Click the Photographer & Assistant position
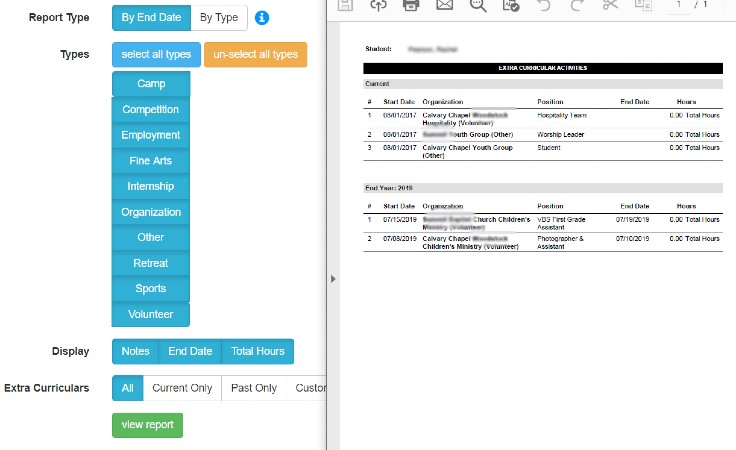Screen dimensions: 736x450 560,243
